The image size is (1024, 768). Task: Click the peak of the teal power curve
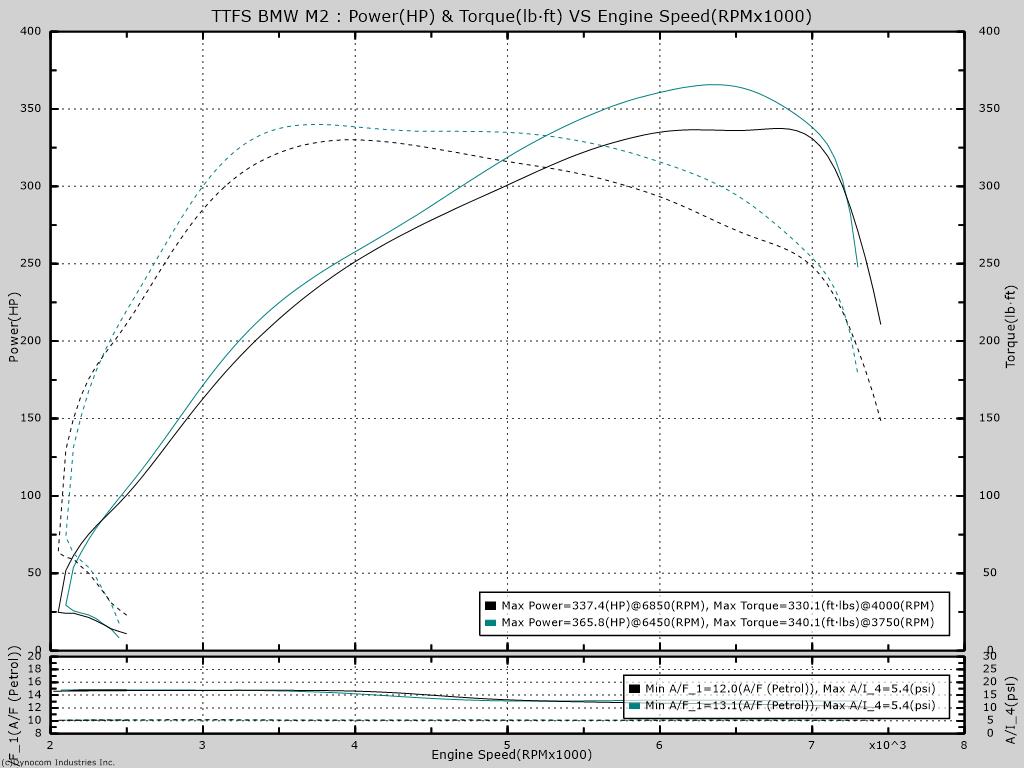(713, 85)
